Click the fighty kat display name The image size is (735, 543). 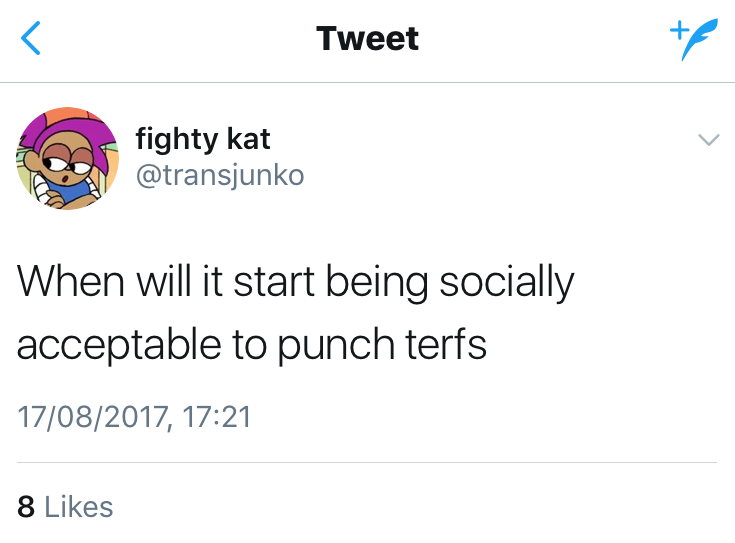coord(203,139)
